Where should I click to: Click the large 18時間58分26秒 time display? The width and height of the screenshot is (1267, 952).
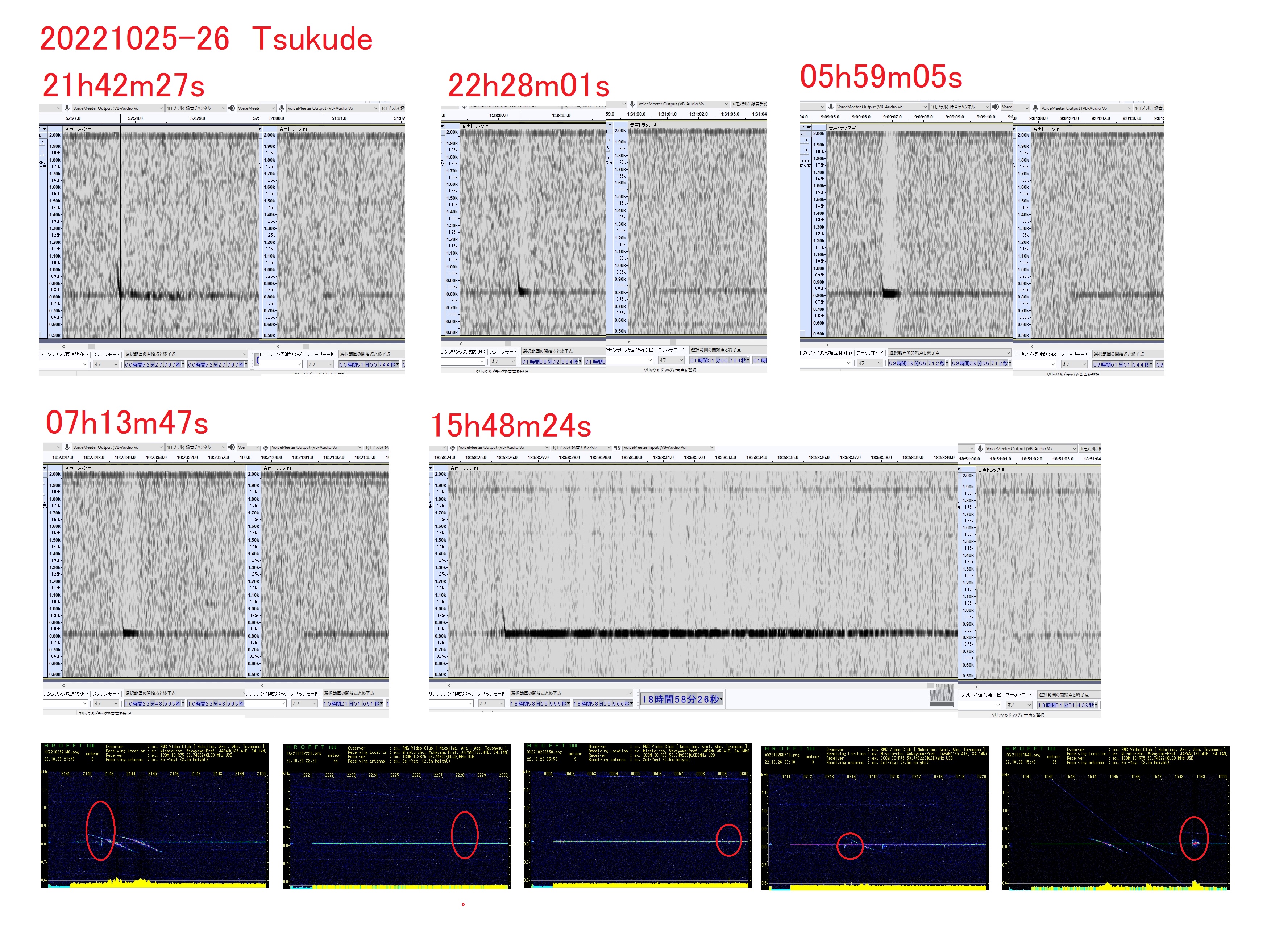coord(682,699)
